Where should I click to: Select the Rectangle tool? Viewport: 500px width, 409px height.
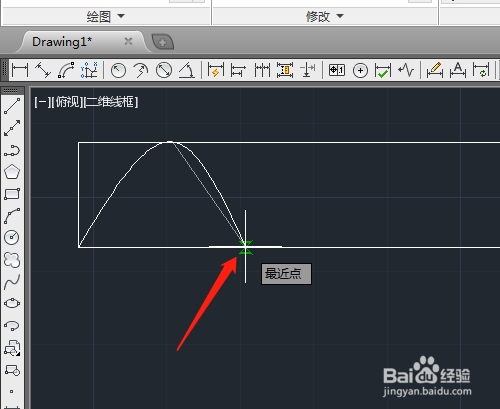(12, 194)
